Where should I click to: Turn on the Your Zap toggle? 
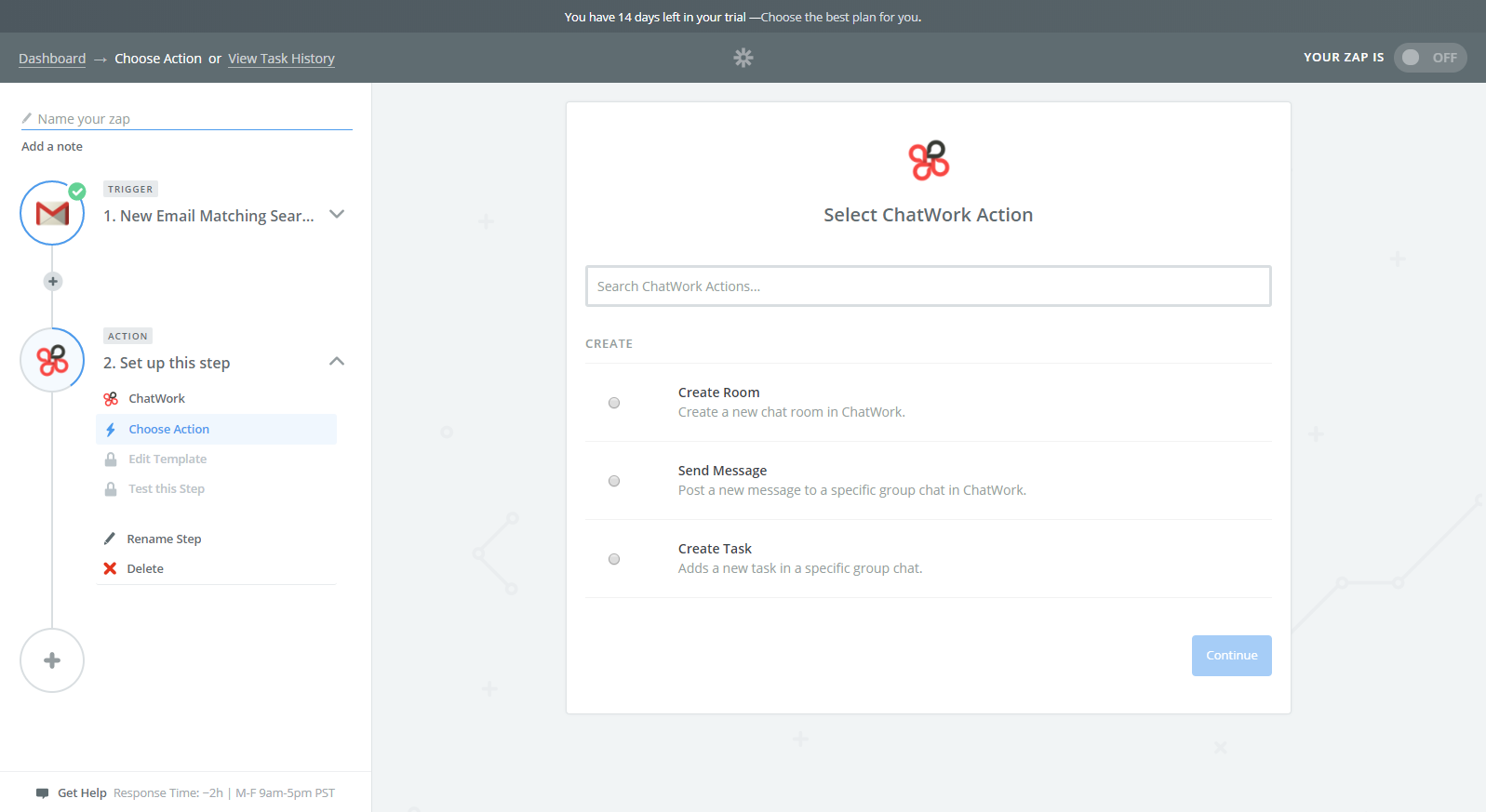(1430, 58)
